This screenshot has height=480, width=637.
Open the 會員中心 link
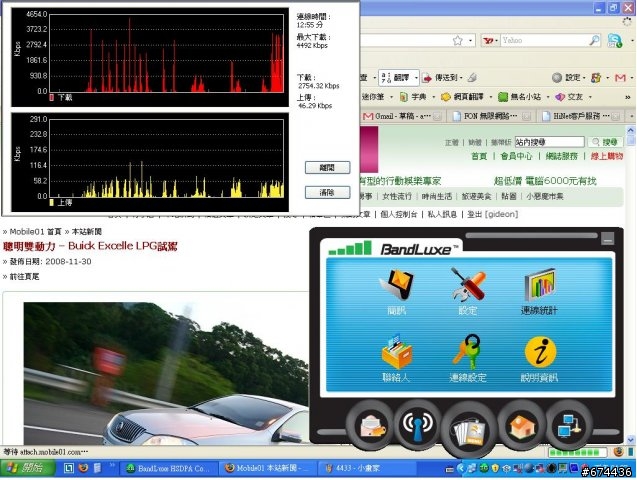point(516,156)
